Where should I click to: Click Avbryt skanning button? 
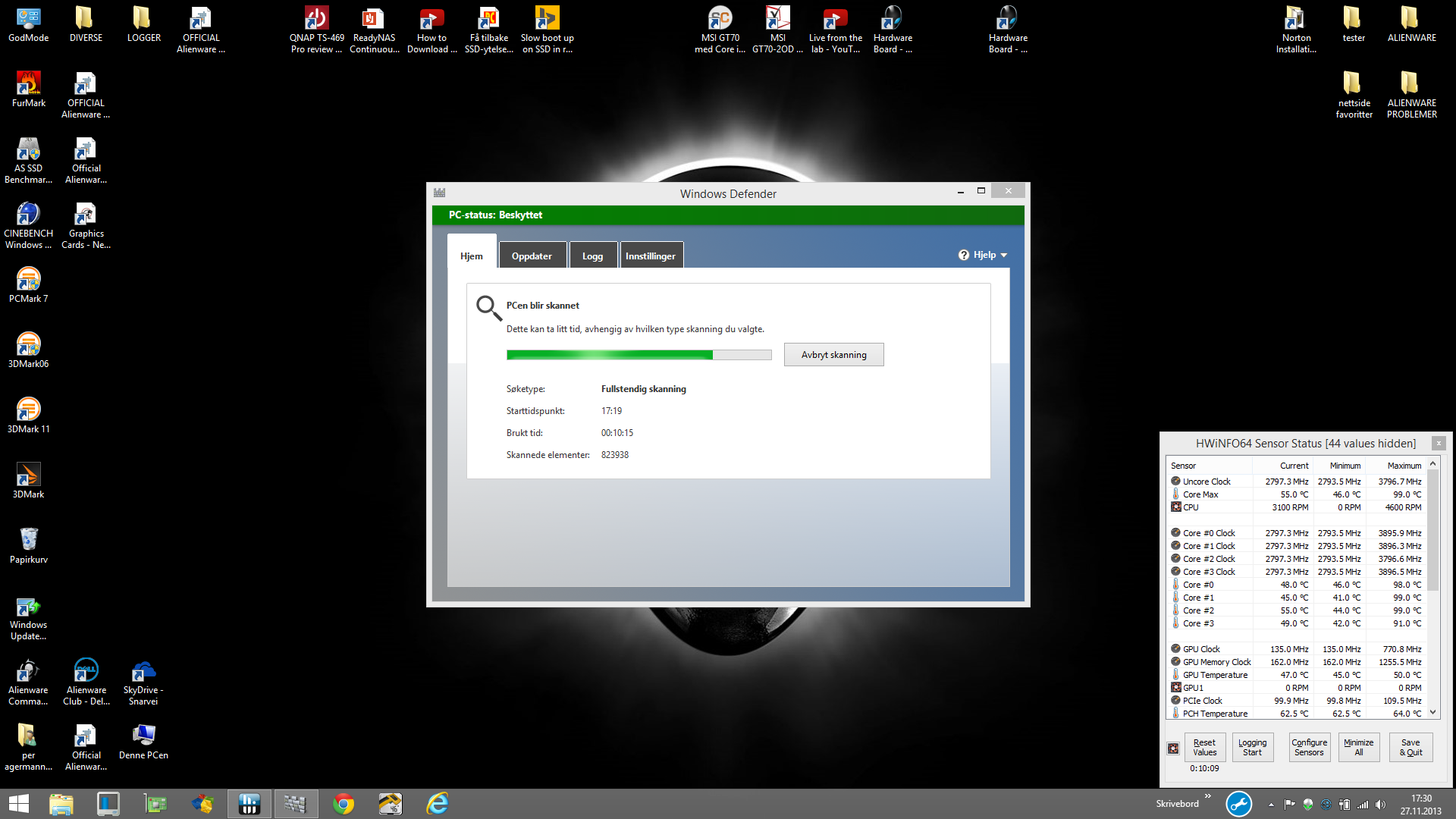point(833,354)
